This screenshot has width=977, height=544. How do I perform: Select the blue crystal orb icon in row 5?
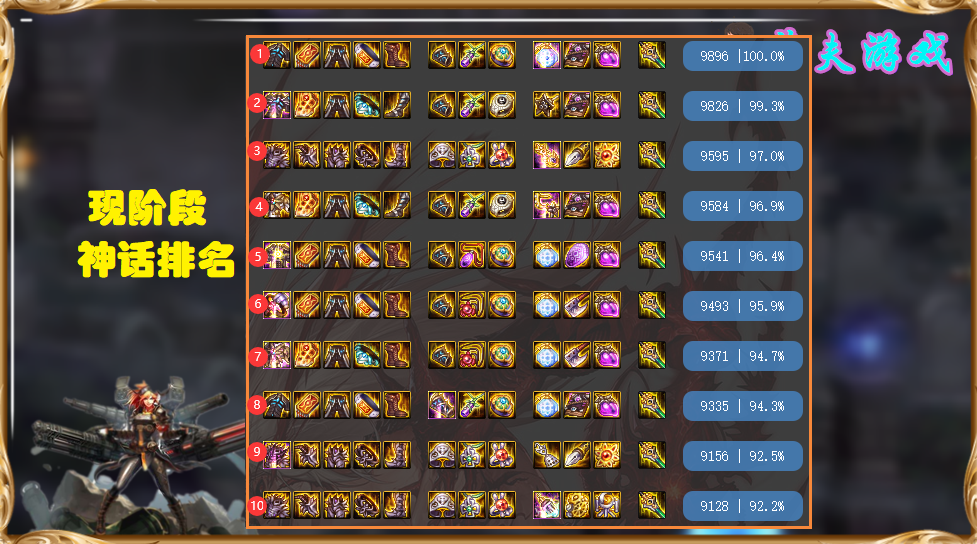pos(546,255)
